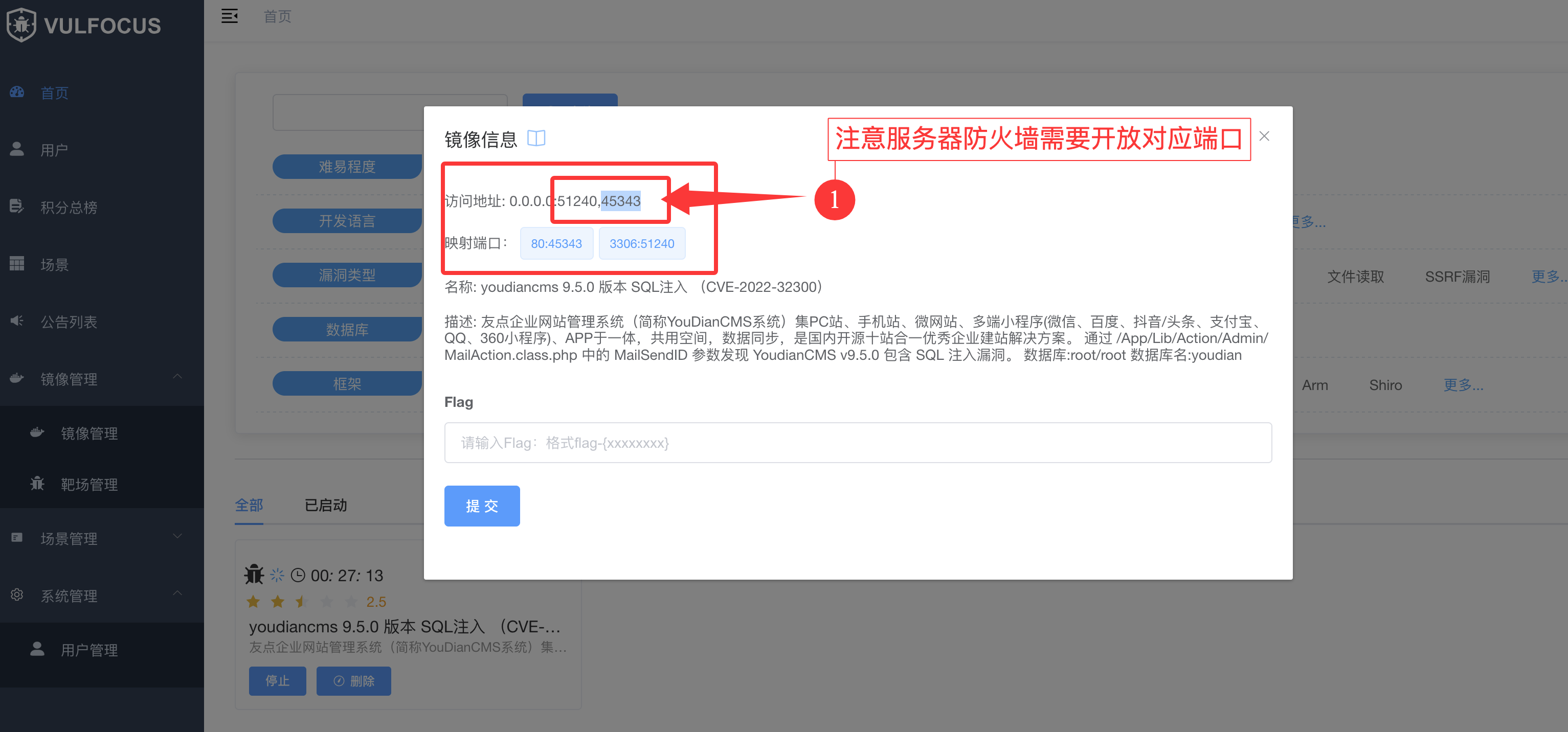The image size is (1568, 732).
Task: Click the Flag input field
Action: [857, 442]
